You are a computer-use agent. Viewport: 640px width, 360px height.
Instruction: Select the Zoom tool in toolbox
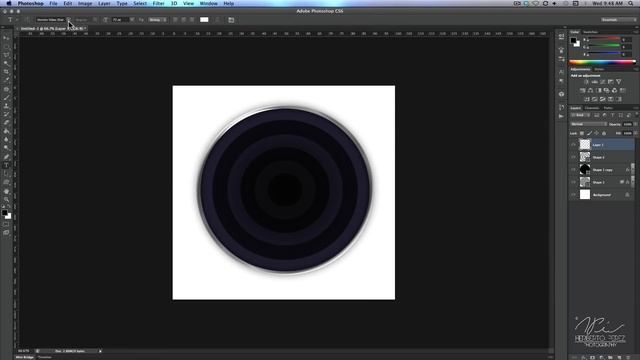6,200
